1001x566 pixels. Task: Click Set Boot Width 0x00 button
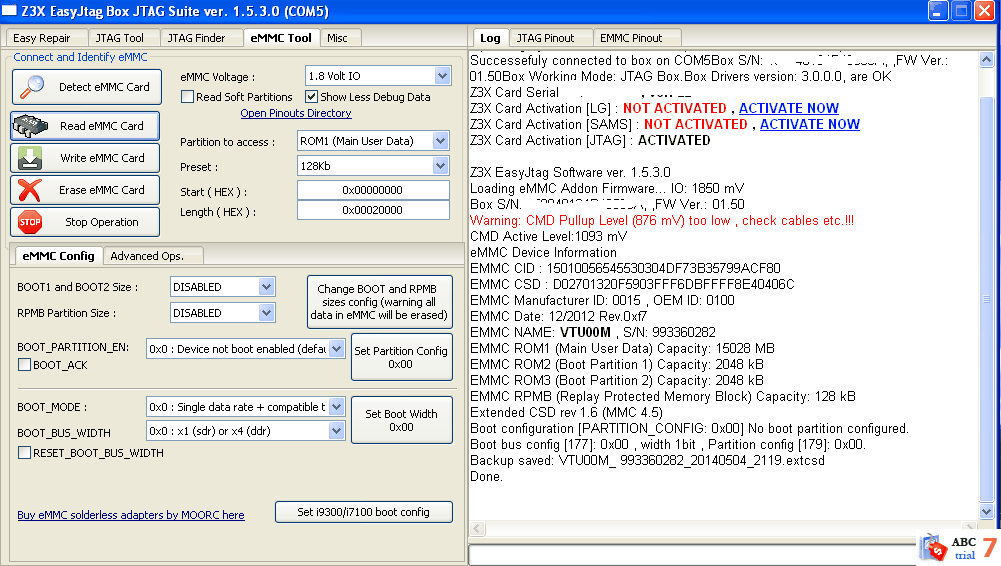point(401,421)
